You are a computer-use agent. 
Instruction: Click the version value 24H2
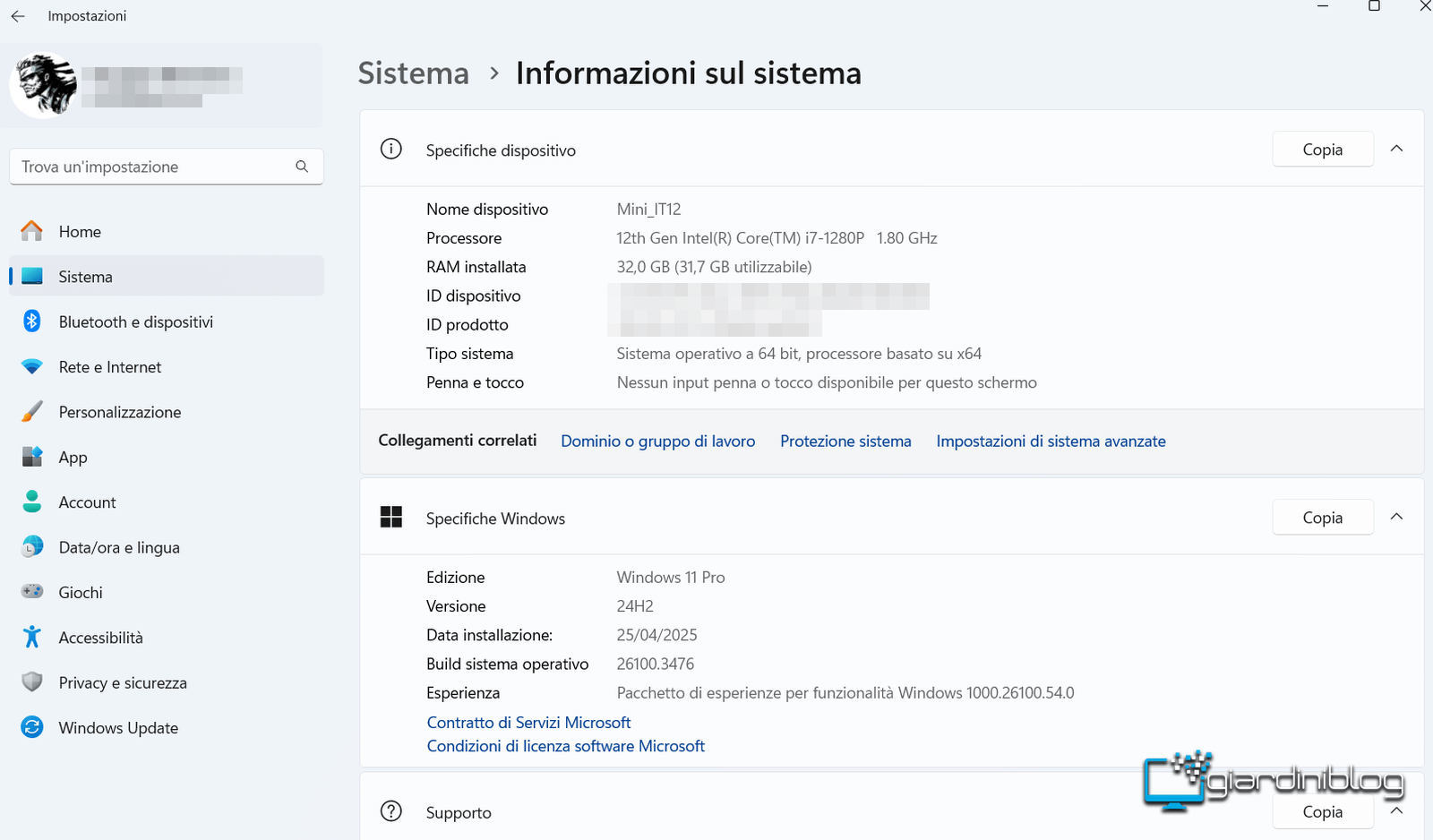635,606
